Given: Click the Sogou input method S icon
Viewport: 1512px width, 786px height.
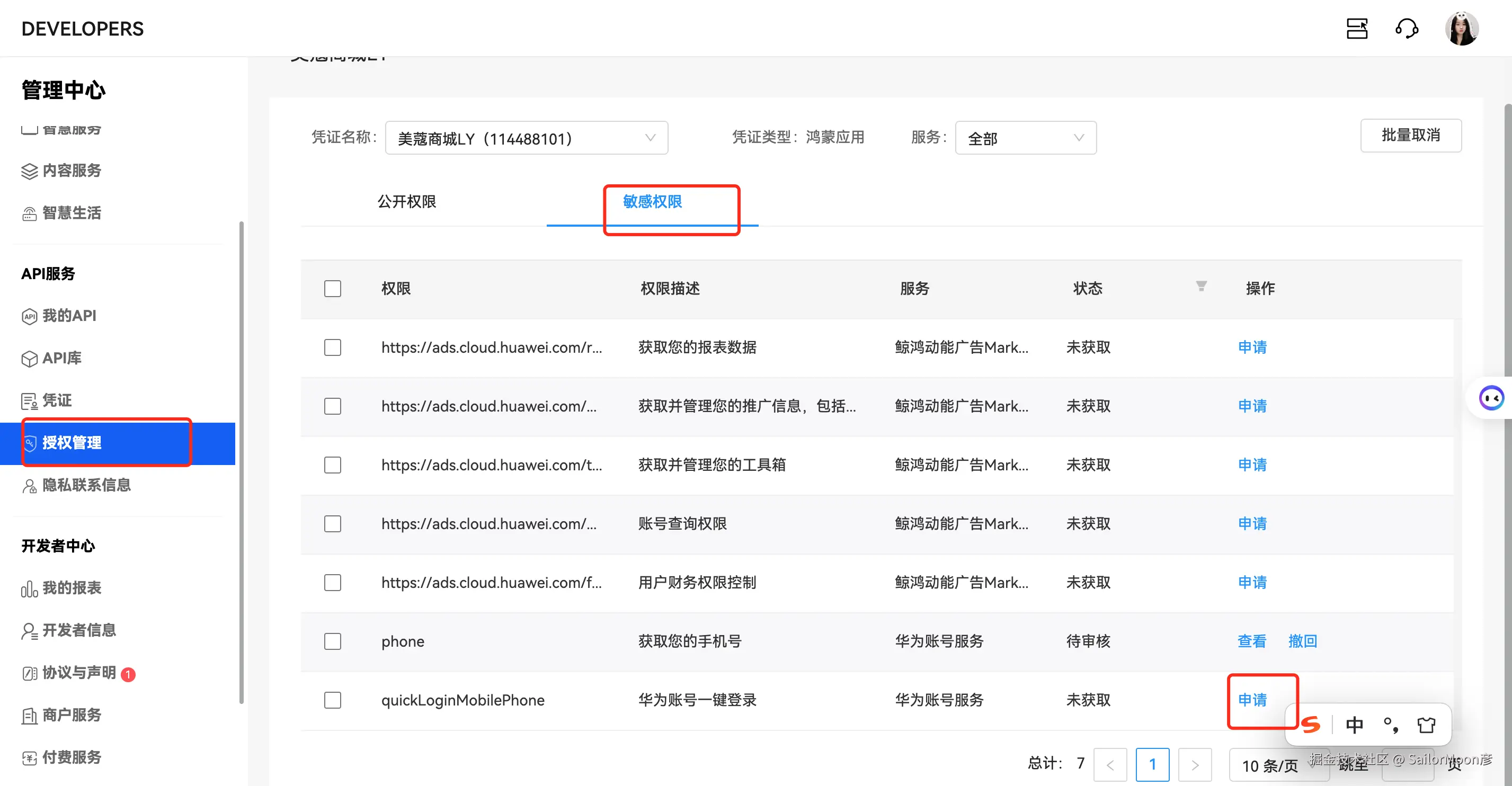Looking at the screenshot, I should pos(1310,725).
